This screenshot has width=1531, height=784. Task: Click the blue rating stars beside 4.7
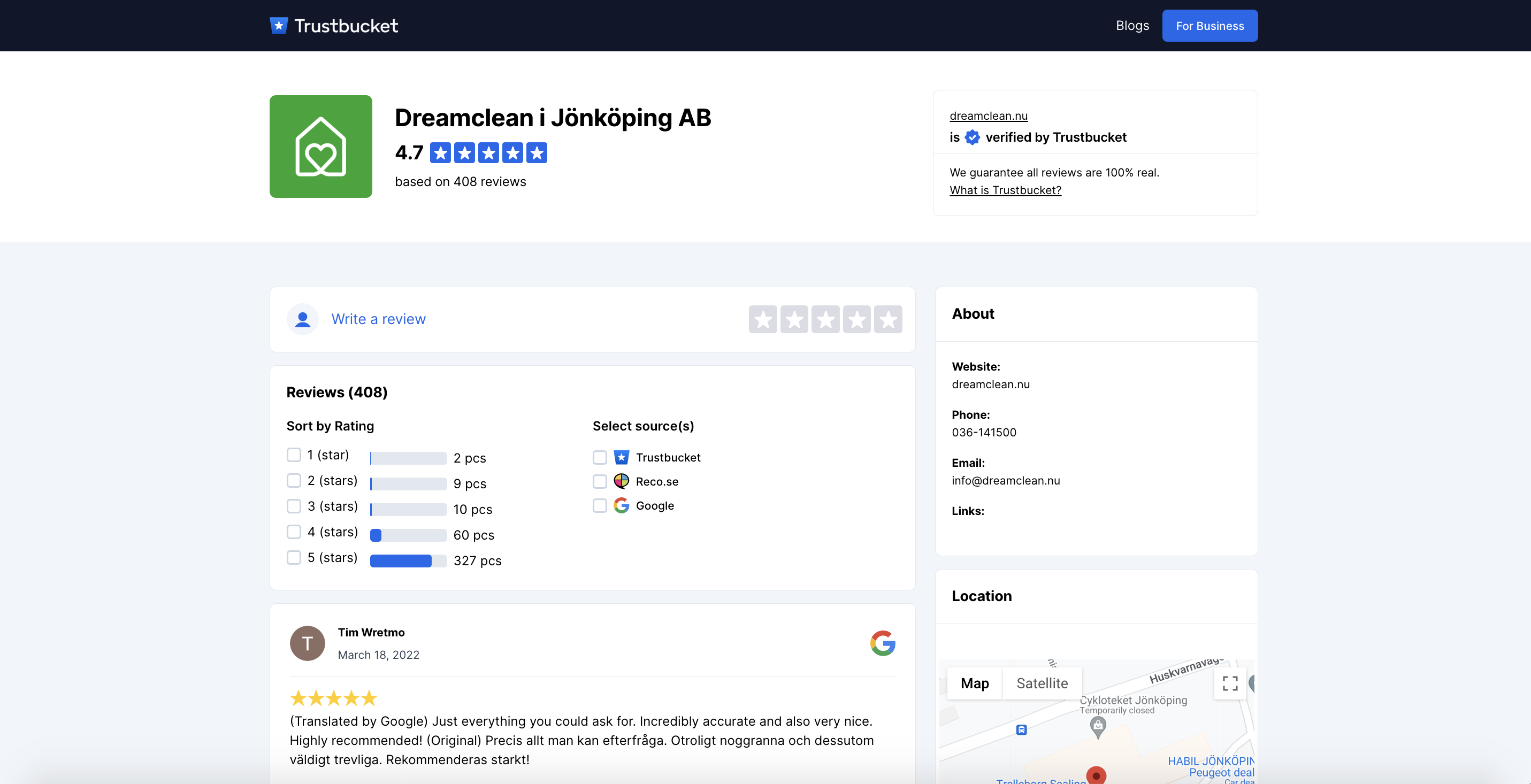(x=488, y=152)
